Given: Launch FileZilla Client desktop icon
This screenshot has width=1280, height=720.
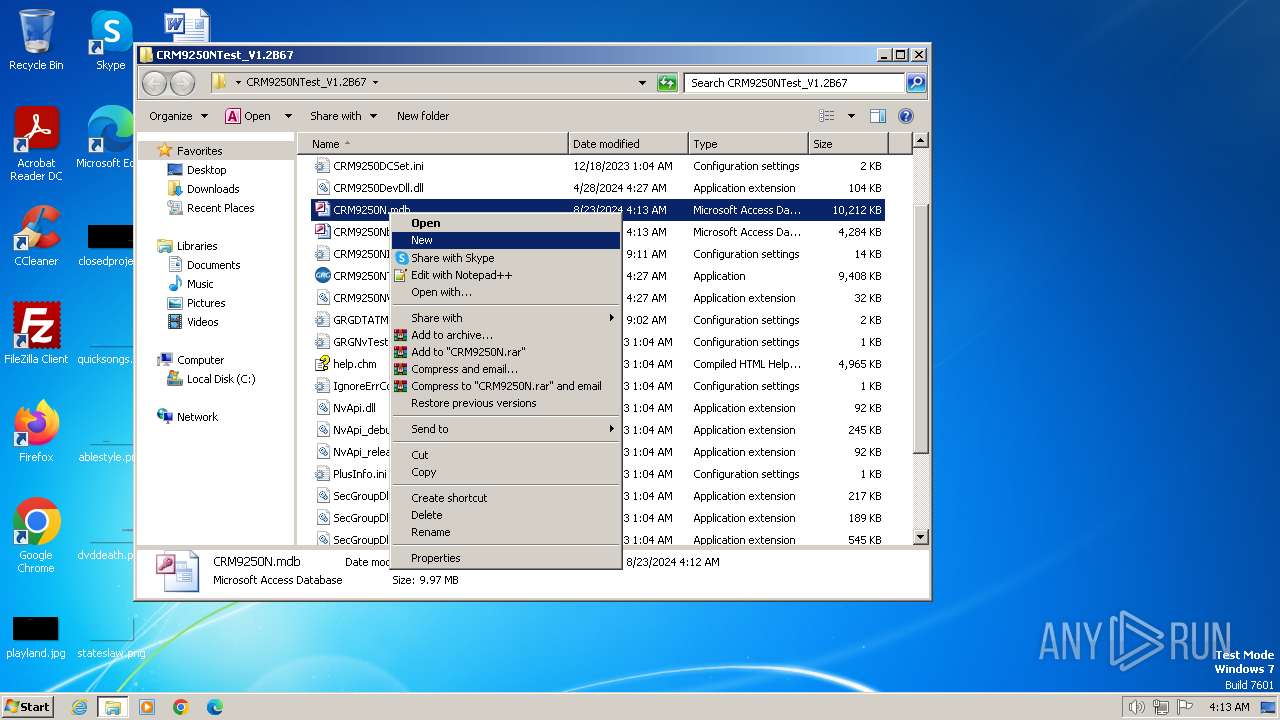Looking at the screenshot, I should [36, 334].
